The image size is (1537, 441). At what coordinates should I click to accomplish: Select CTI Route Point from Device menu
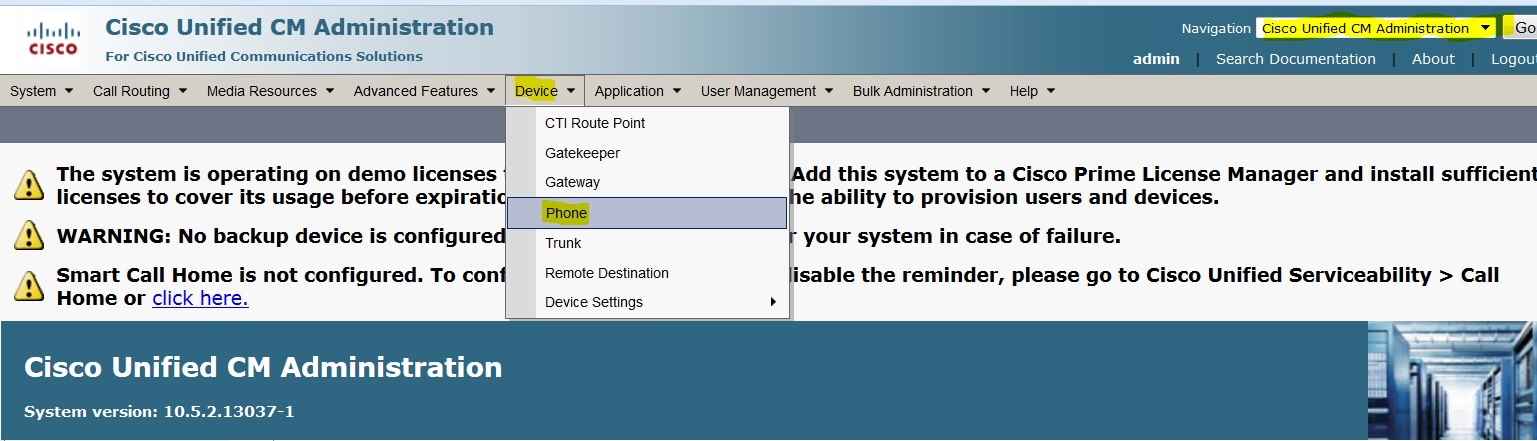point(647,123)
